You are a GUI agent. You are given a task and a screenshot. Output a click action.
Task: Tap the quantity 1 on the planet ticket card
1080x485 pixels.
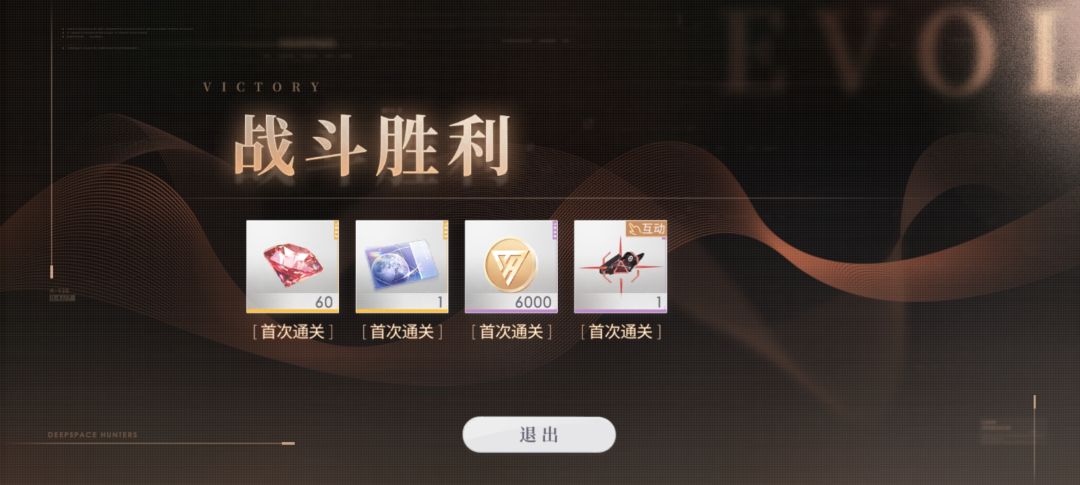[x=440, y=302]
